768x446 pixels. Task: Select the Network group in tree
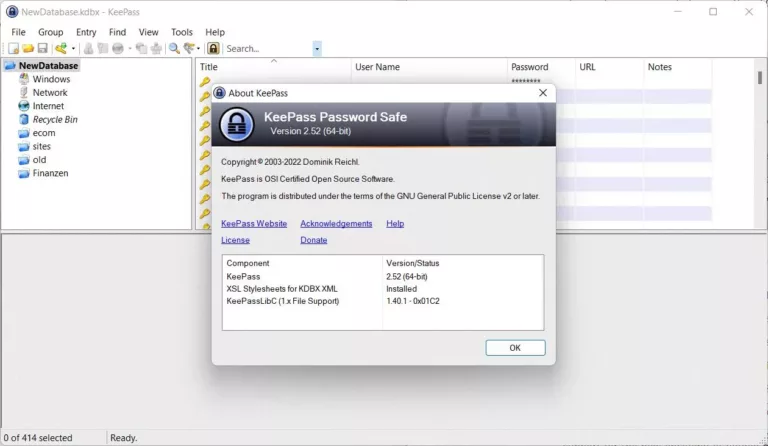pyautogui.click(x=50, y=93)
